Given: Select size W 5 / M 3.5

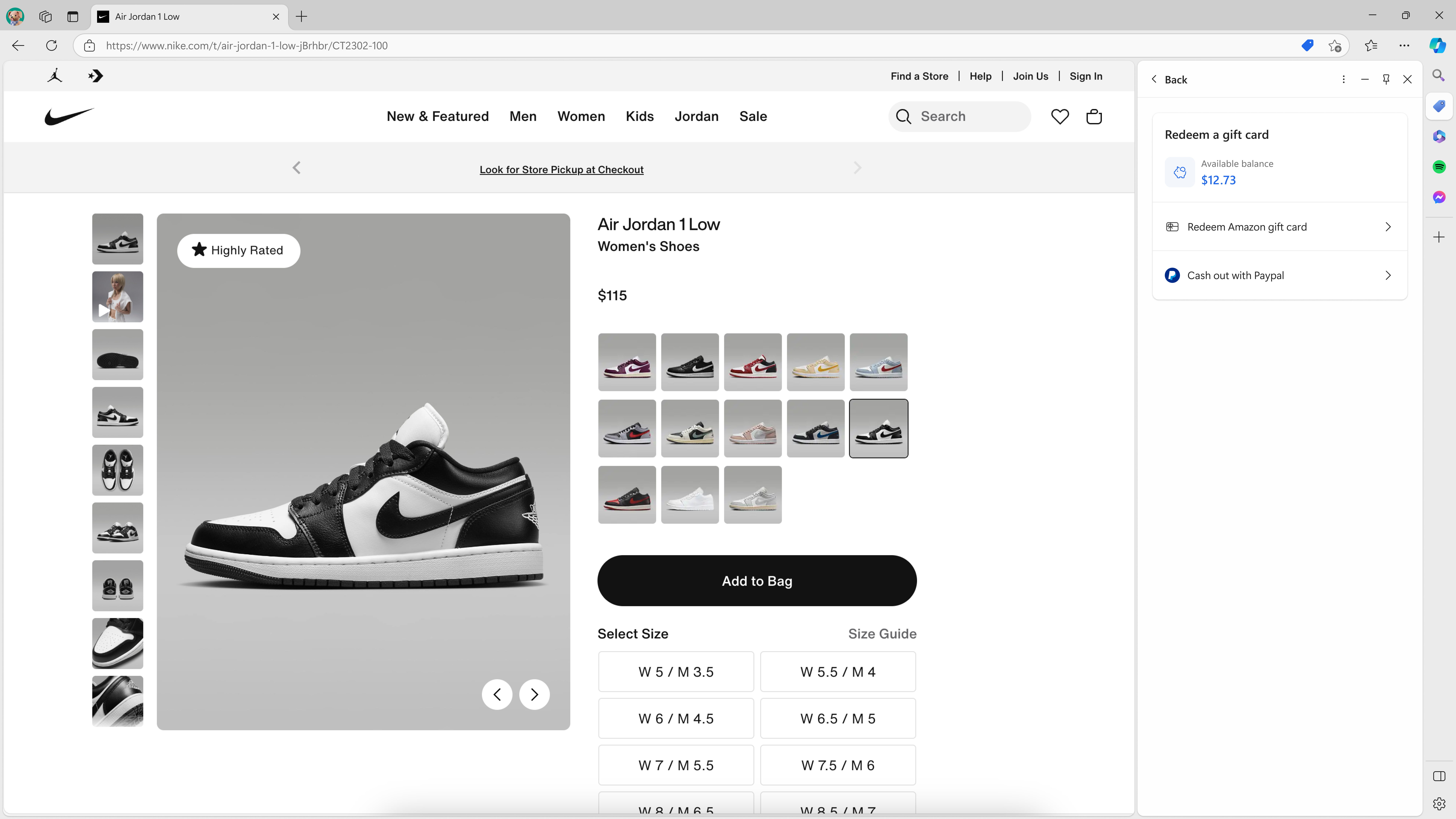Looking at the screenshot, I should point(676,672).
